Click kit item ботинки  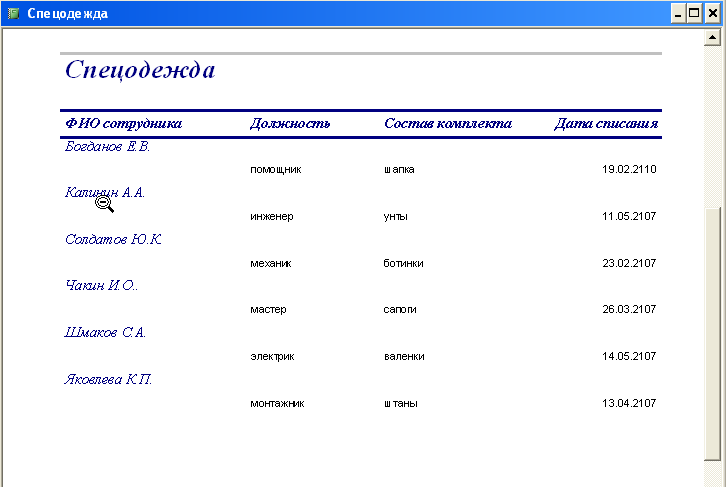(x=403, y=263)
